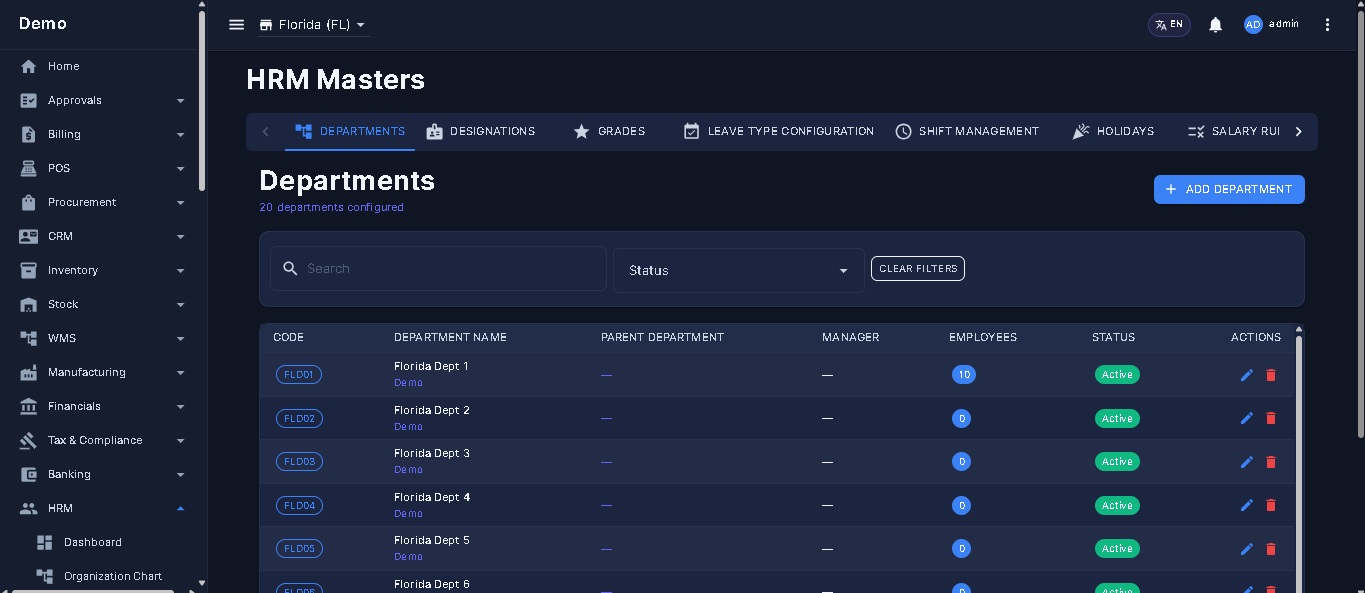The width and height of the screenshot is (1365, 593).
Task: Switch to Leave Type Configuration tab
Action: (778, 131)
